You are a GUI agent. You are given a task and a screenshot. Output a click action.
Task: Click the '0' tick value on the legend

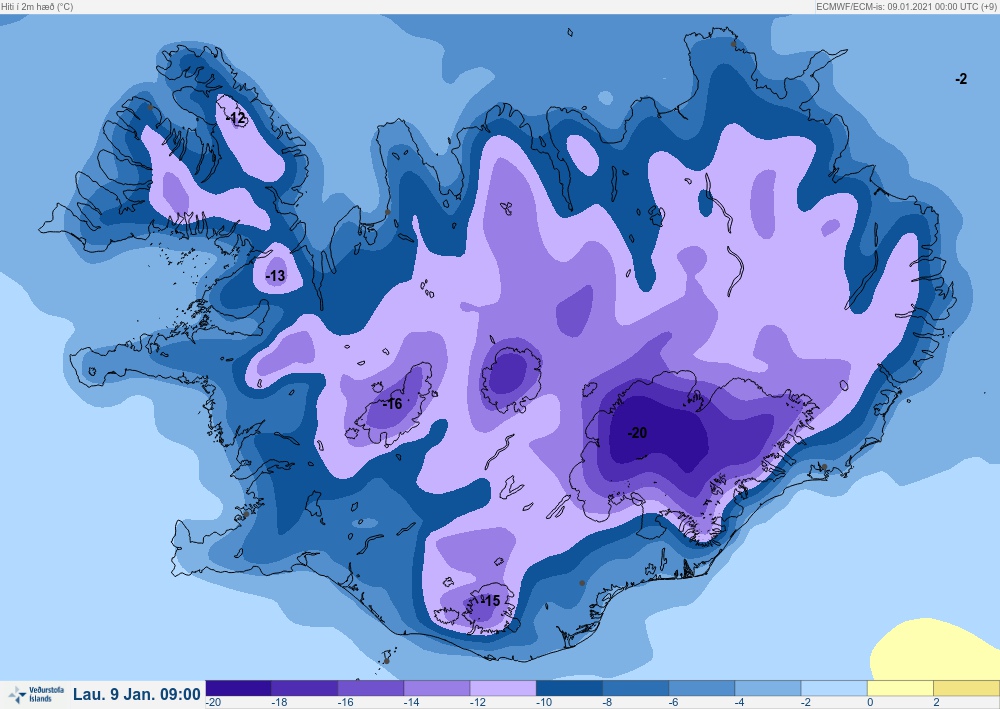[870, 703]
